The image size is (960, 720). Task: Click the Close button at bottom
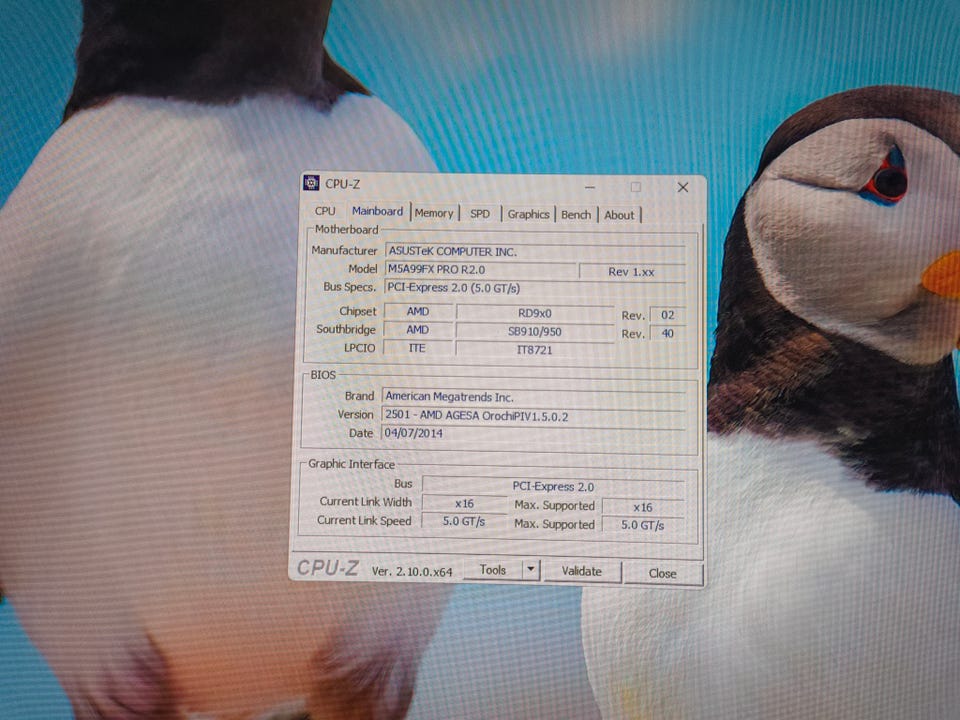662,574
